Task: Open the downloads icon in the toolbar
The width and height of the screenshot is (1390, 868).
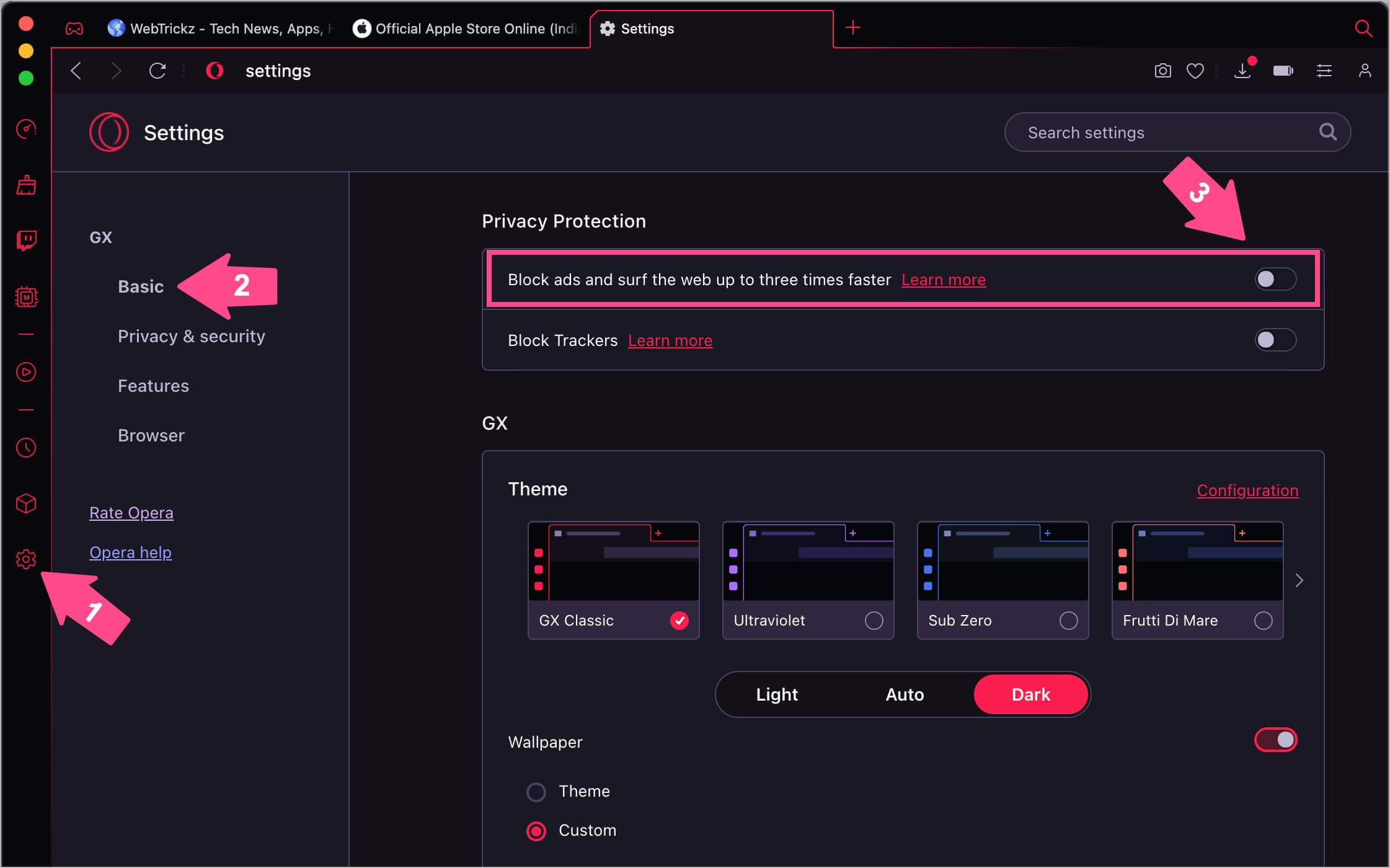Action: (x=1242, y=71)
